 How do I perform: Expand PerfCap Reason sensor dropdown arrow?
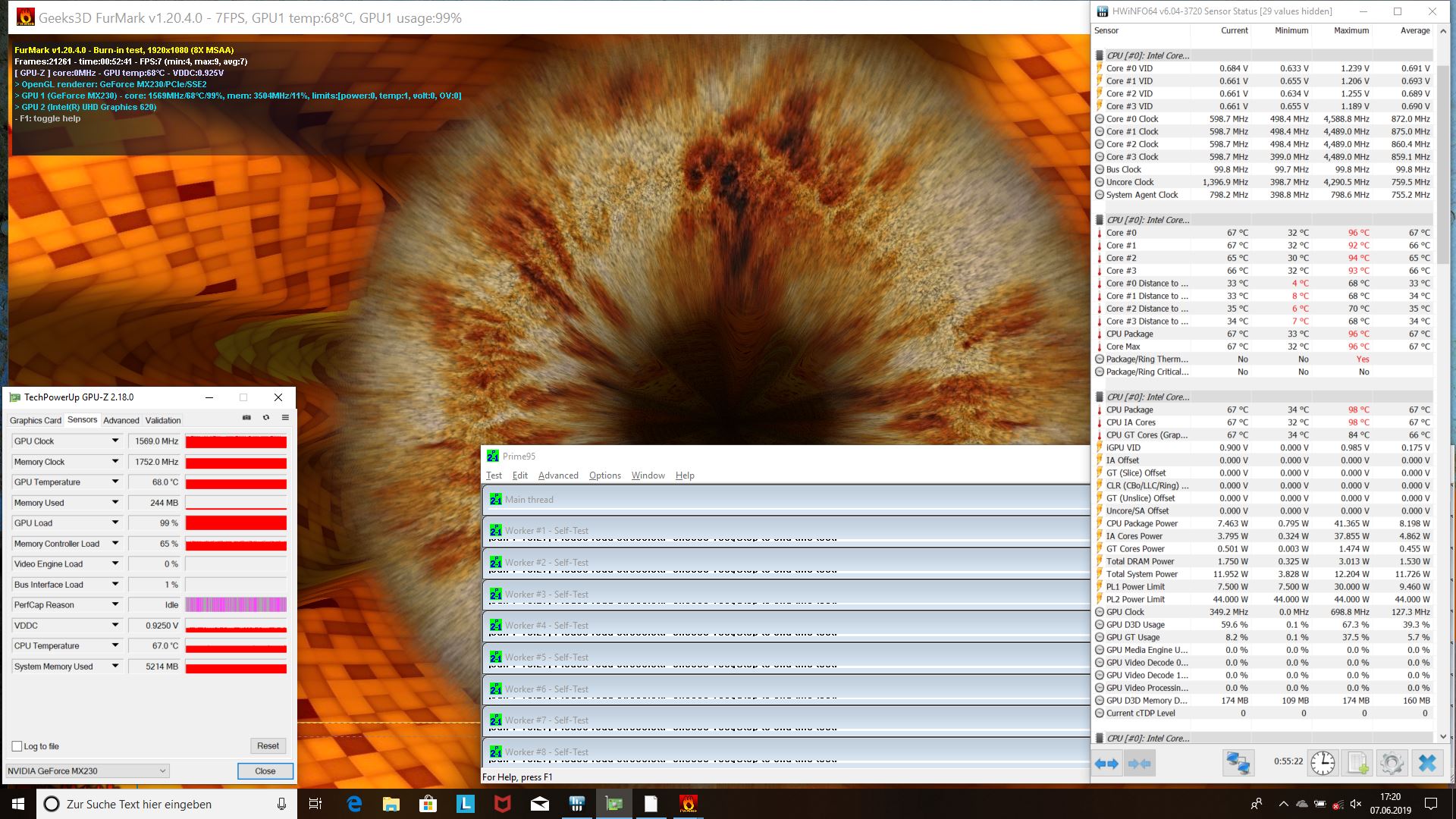point(115,604)
